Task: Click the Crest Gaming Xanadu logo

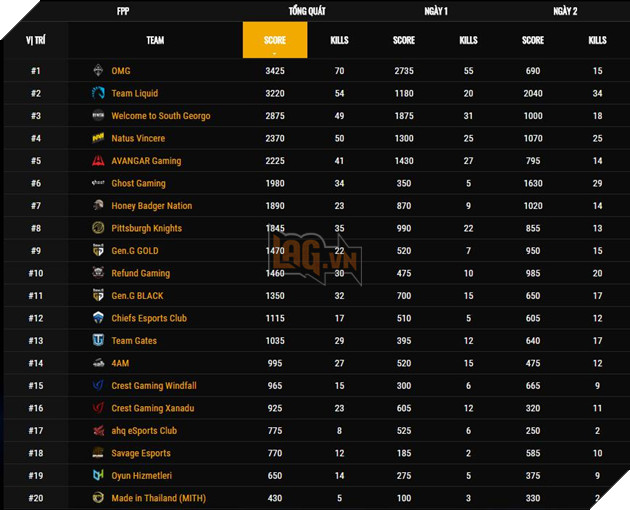Action: click(98, 408)
